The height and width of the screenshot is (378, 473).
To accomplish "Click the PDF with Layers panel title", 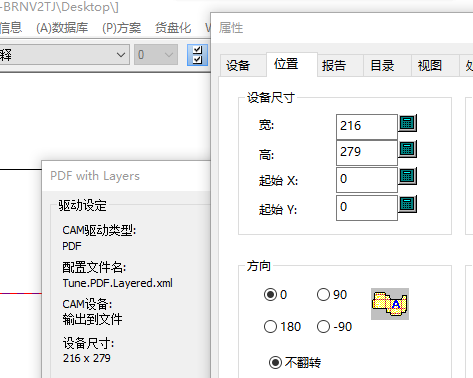I will (x=95, y=176).
